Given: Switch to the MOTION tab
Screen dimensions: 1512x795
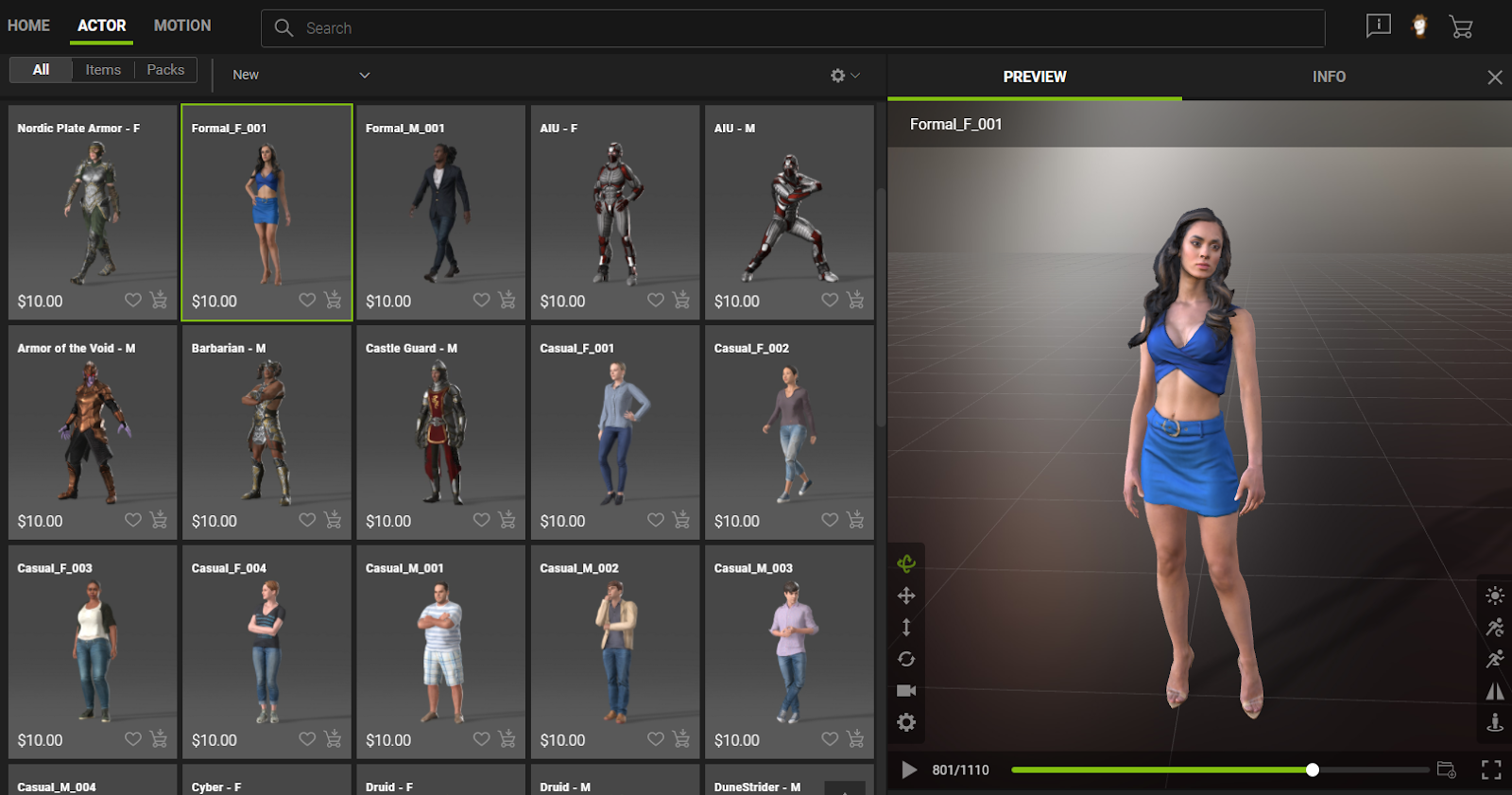Looking at the screenshot, I should (182, 26).
